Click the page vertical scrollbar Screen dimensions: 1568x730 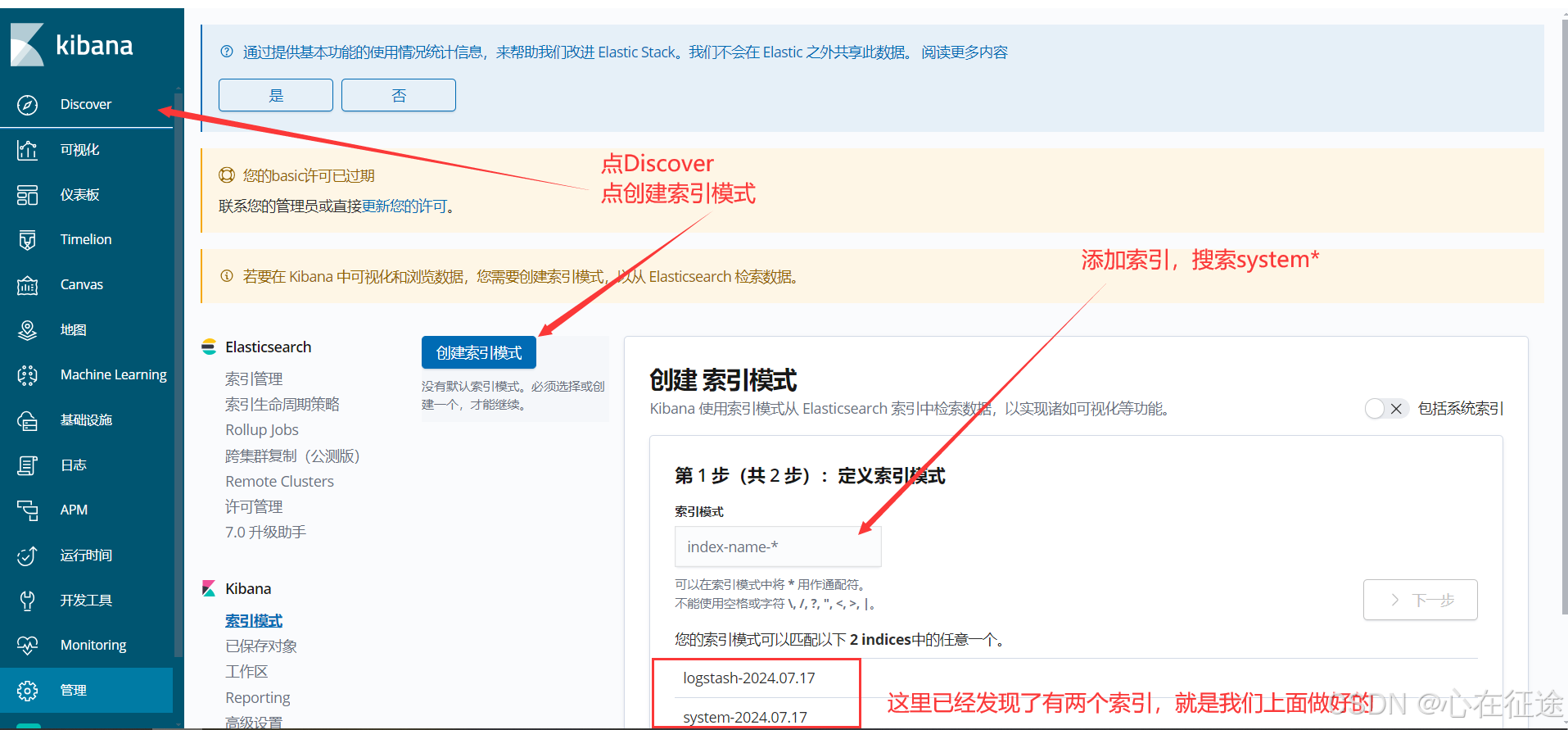point(1564,315)
